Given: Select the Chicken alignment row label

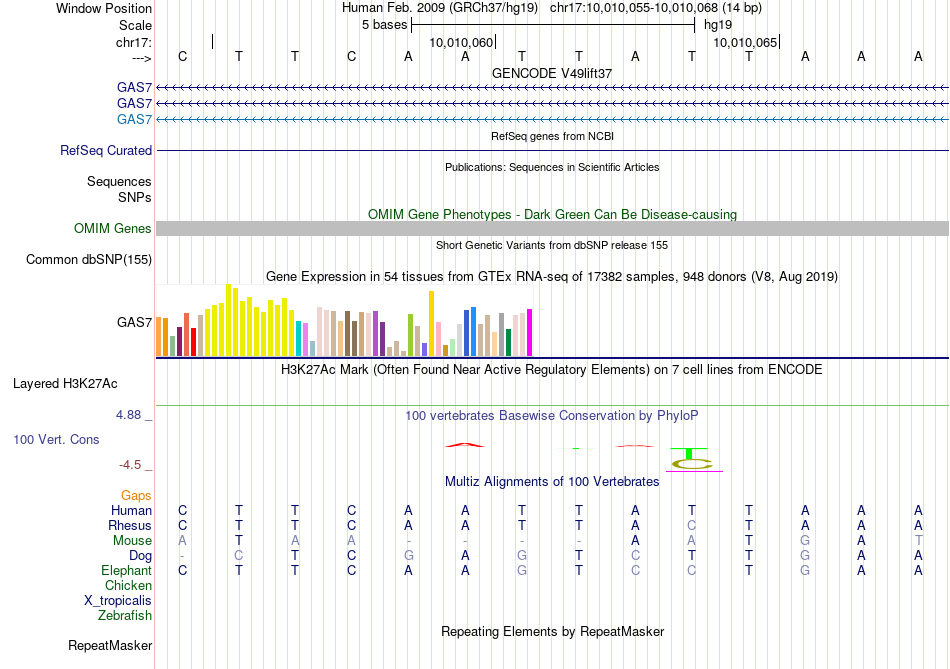Looking at the screenshot, I should [x=128, y=586].
